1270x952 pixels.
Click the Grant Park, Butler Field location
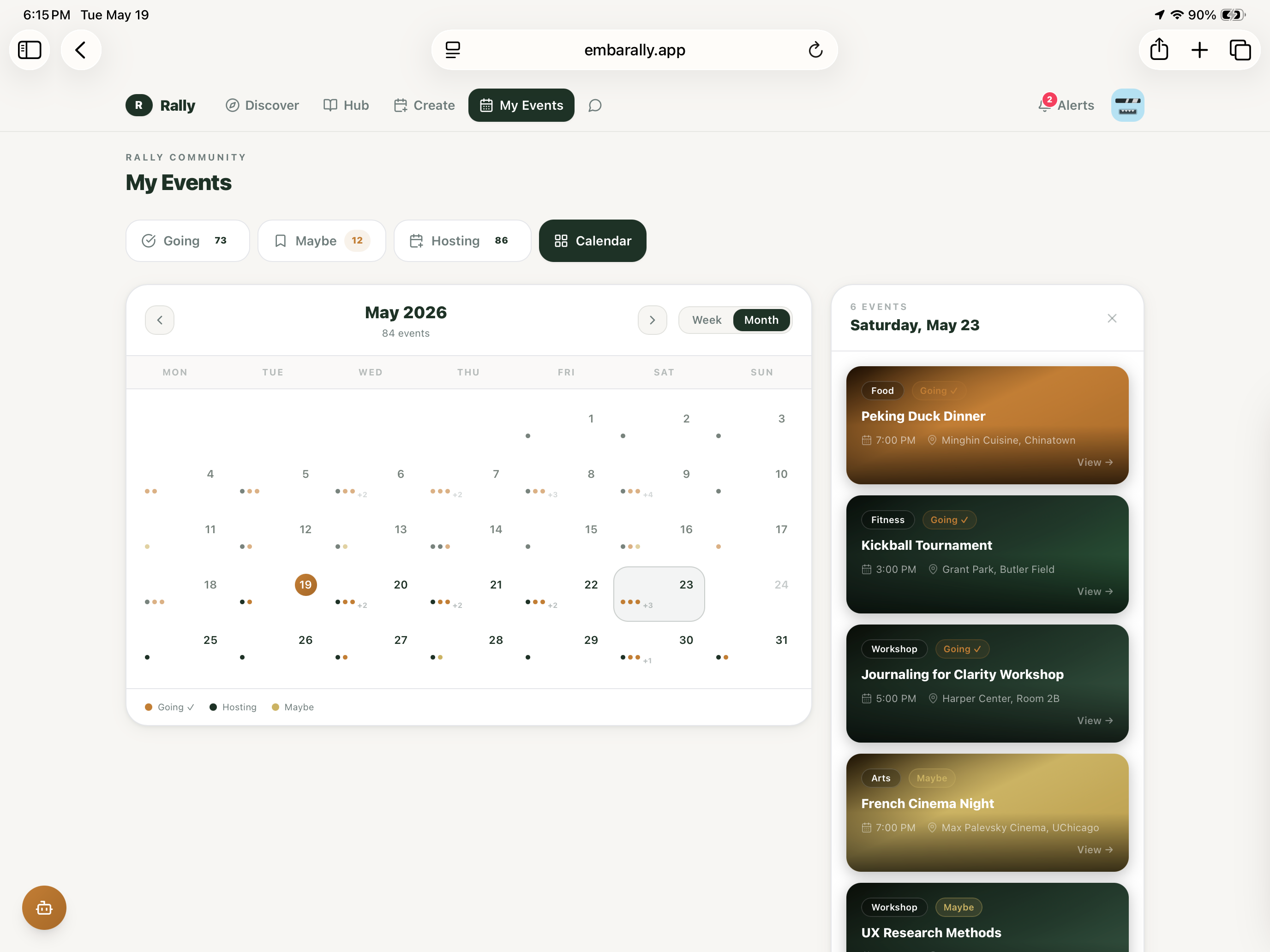click(991, 569)
